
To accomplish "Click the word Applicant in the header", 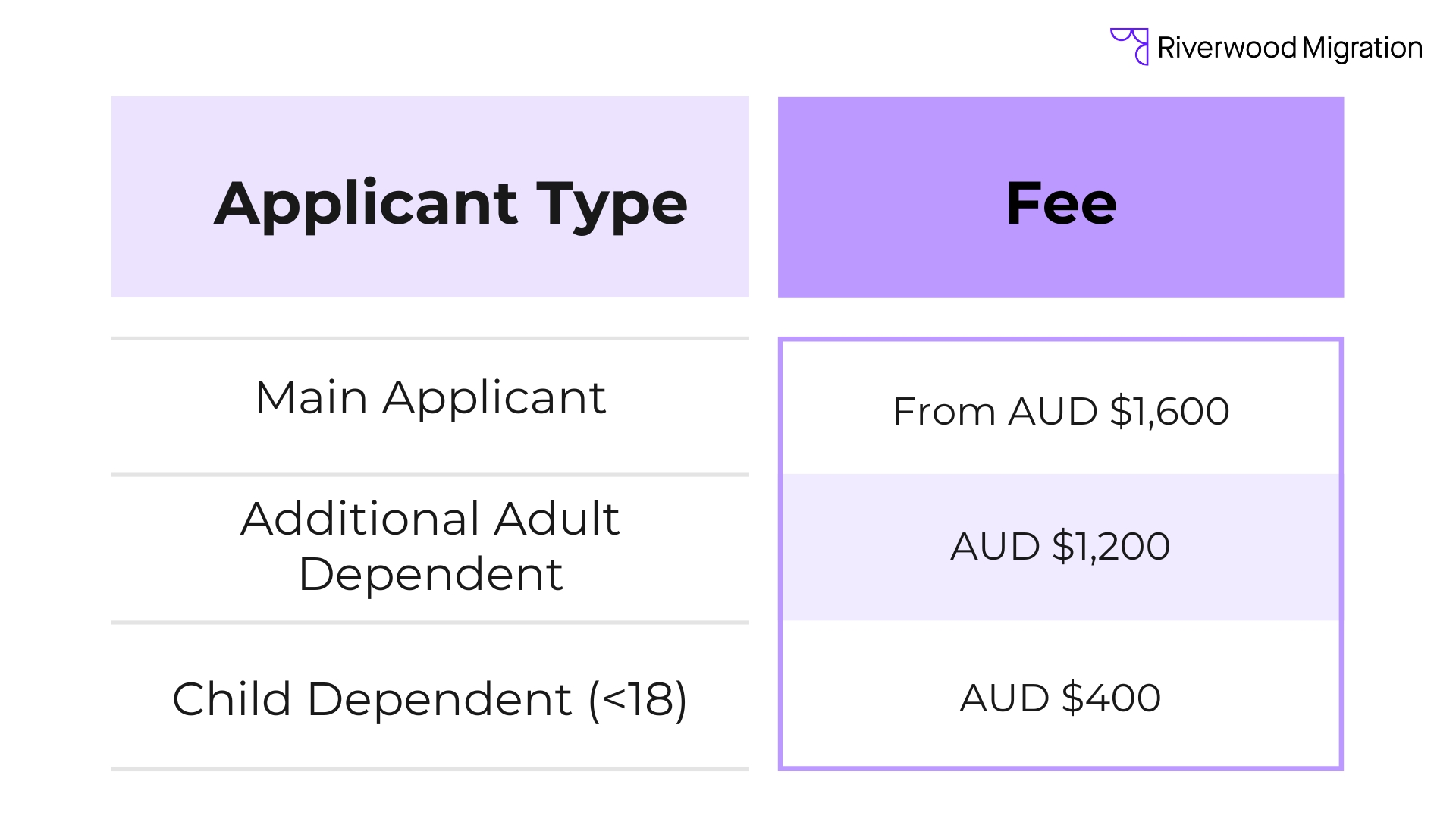I will coord(366,206).
